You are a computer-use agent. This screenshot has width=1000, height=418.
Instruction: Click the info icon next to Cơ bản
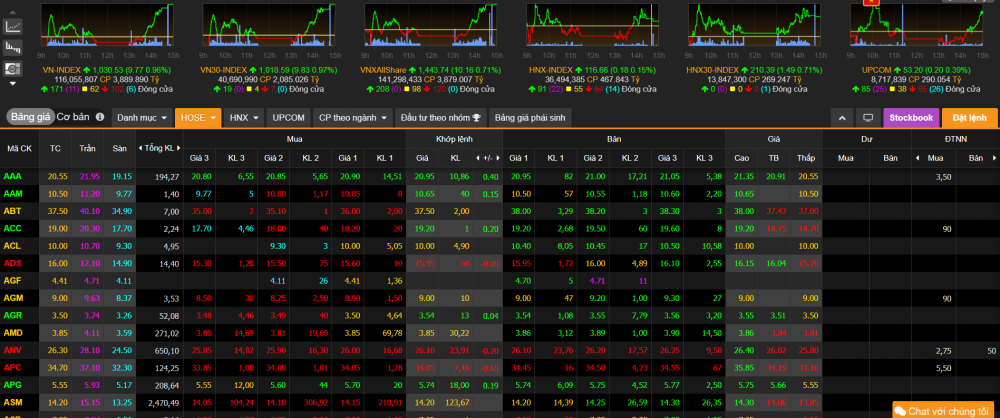[99, 117]
